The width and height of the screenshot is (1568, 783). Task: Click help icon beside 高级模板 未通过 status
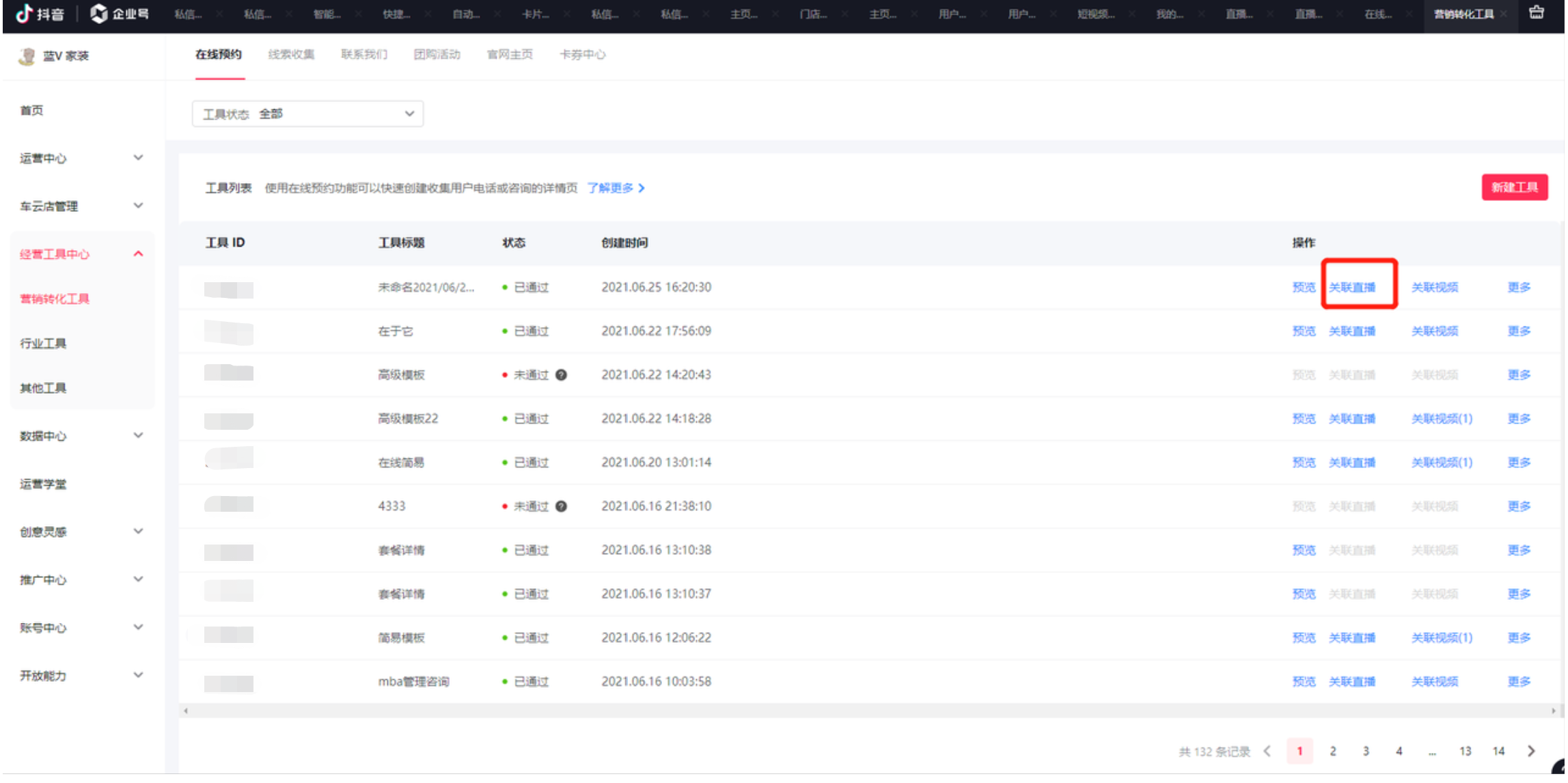561,375
